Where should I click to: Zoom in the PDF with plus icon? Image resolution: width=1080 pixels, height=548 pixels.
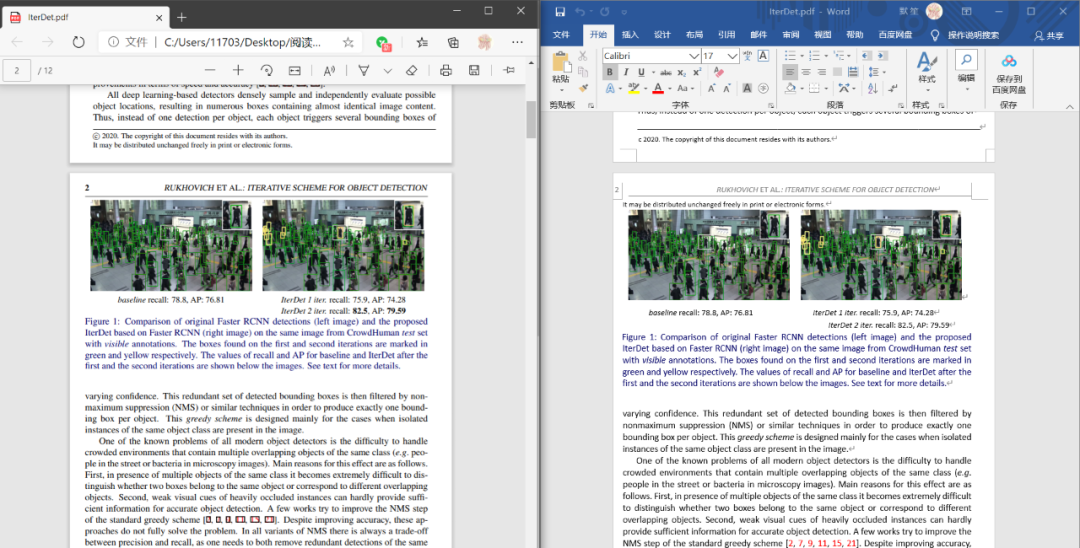(x=238, y=70)
